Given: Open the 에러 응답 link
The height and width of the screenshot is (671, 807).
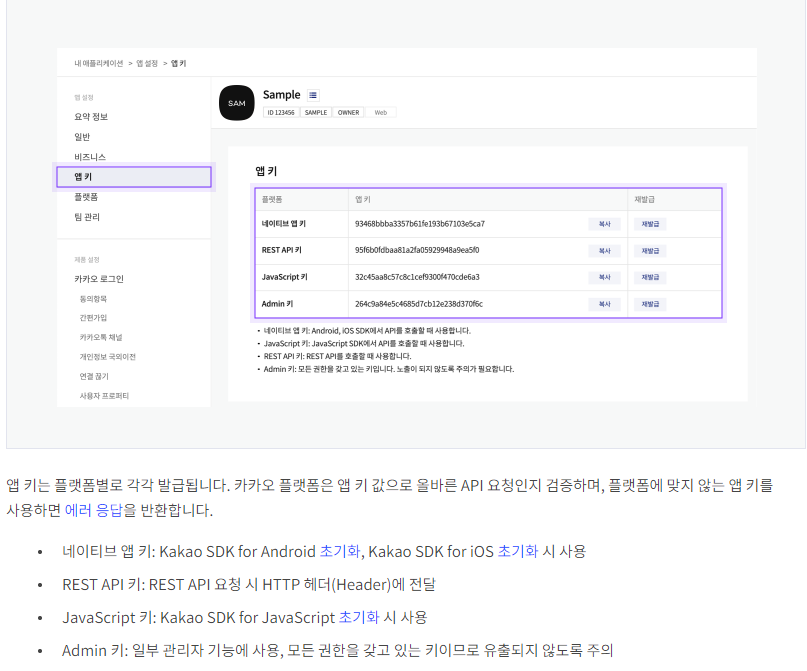Looking at the screenshot, I should (x=94, y=510).
